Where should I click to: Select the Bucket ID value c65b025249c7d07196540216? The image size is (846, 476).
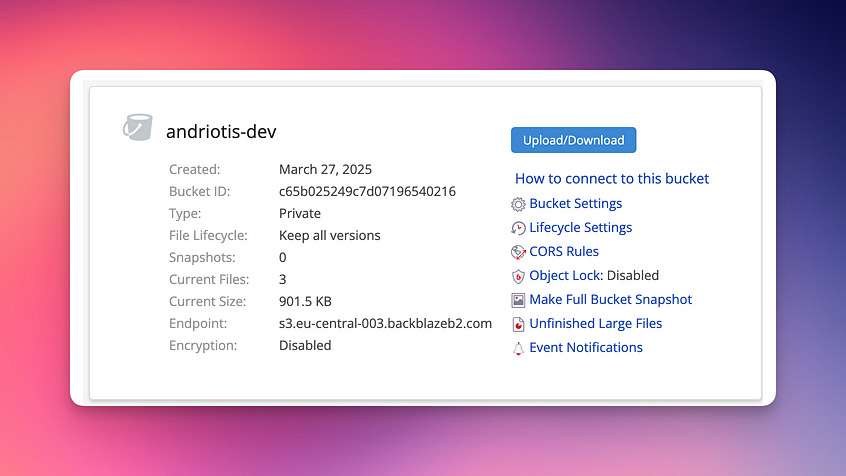[x=367, y=192]
